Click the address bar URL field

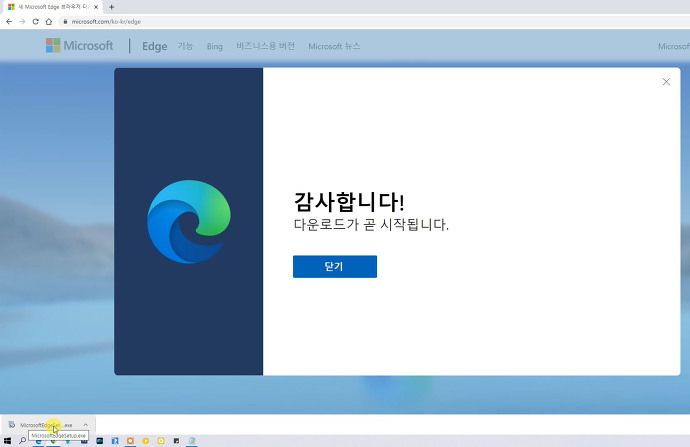coord(374,22)
